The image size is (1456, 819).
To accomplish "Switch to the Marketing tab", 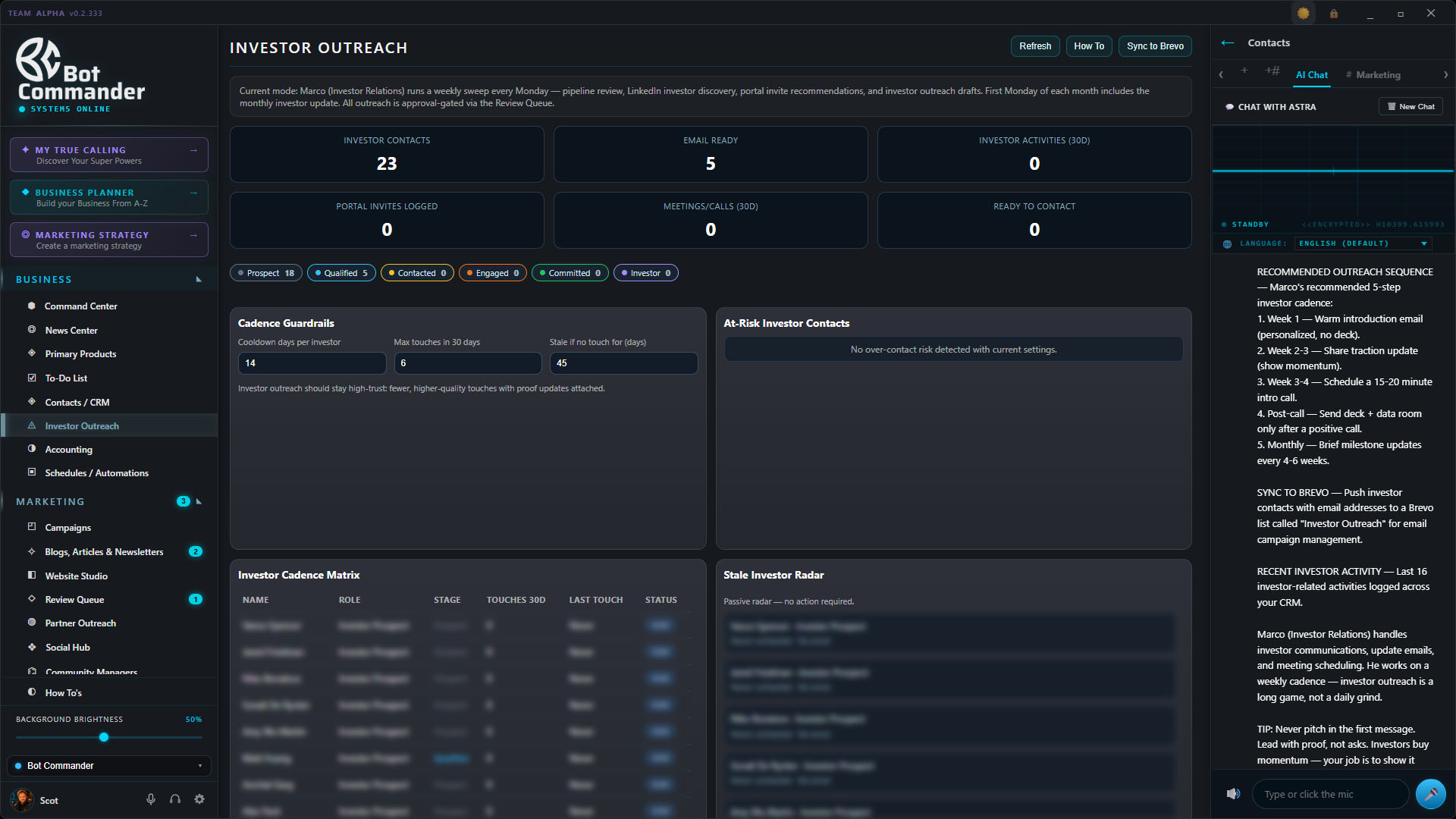I will point(1373,75).
